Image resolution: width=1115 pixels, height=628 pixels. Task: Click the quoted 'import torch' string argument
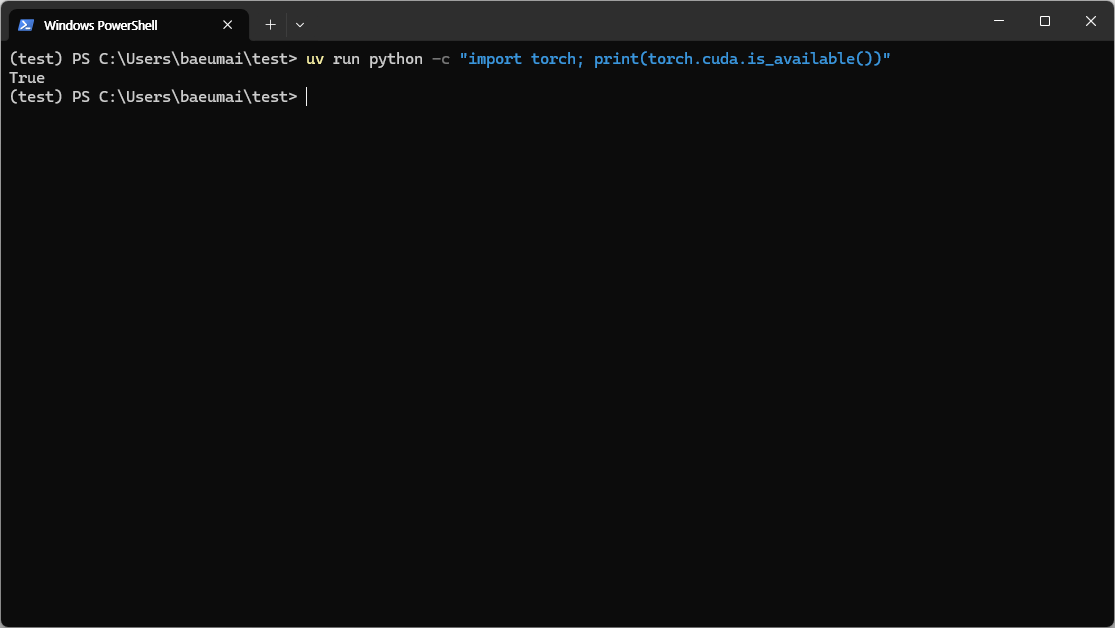pyautogui.click(x=675, y=59)
